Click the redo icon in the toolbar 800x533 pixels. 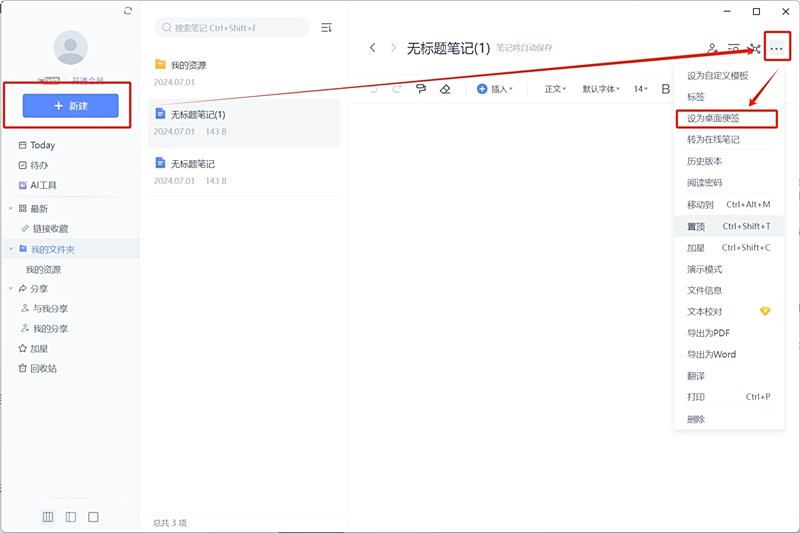click(x=396, y=89)
